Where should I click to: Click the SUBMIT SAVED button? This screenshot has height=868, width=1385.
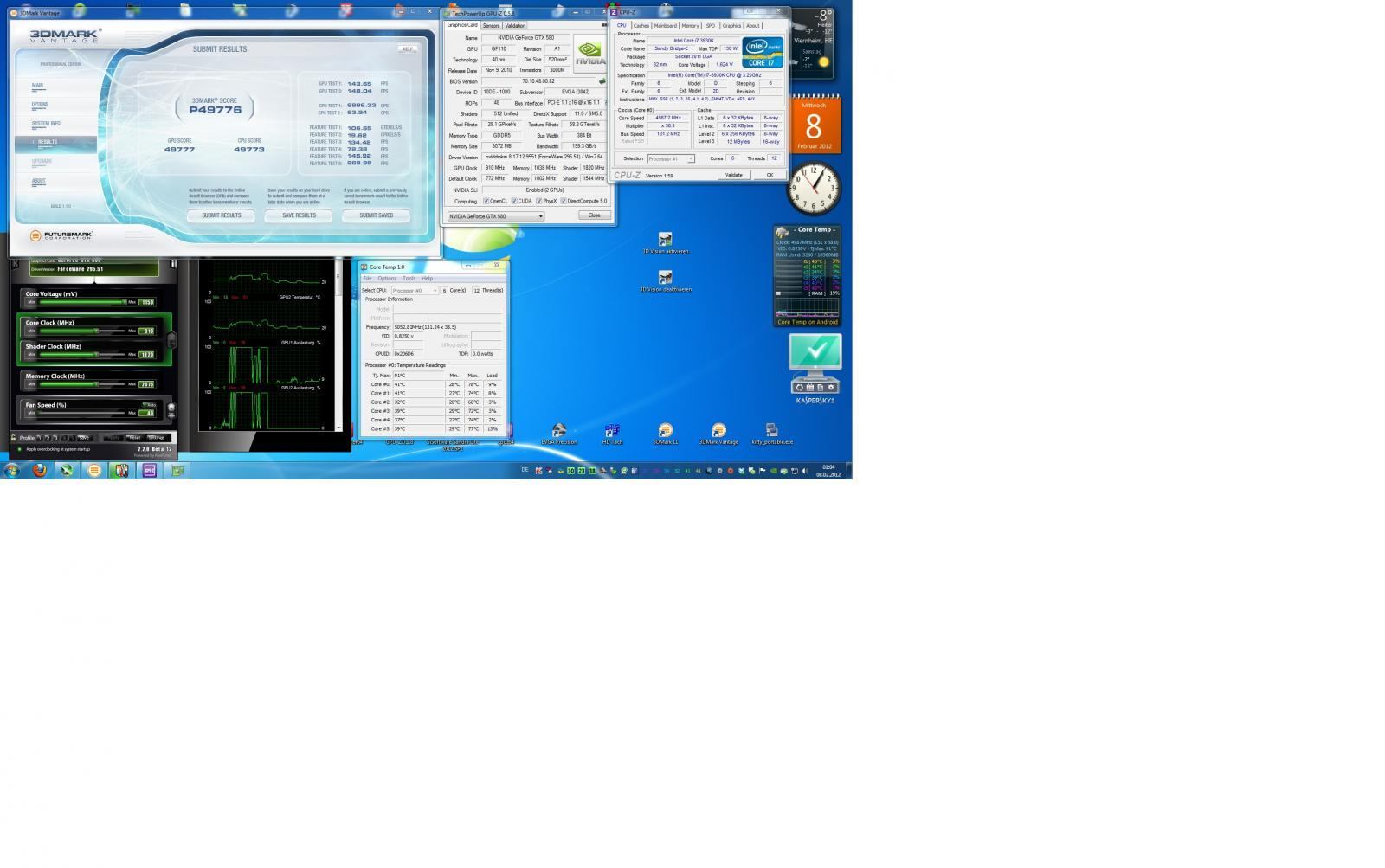tap(376, 215)
